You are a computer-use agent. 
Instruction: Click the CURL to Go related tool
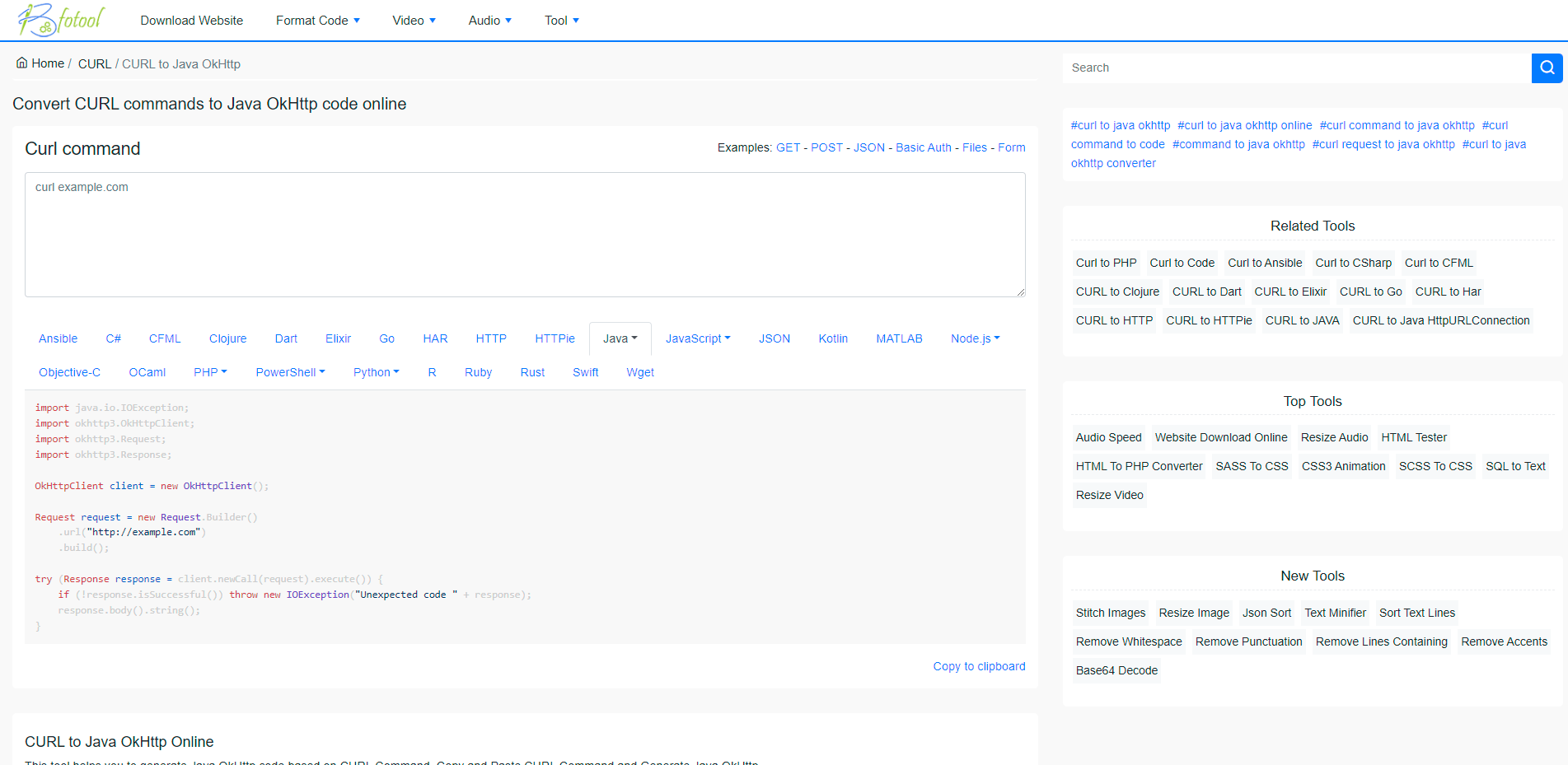pyautogui.click(x=1370, y=292)
